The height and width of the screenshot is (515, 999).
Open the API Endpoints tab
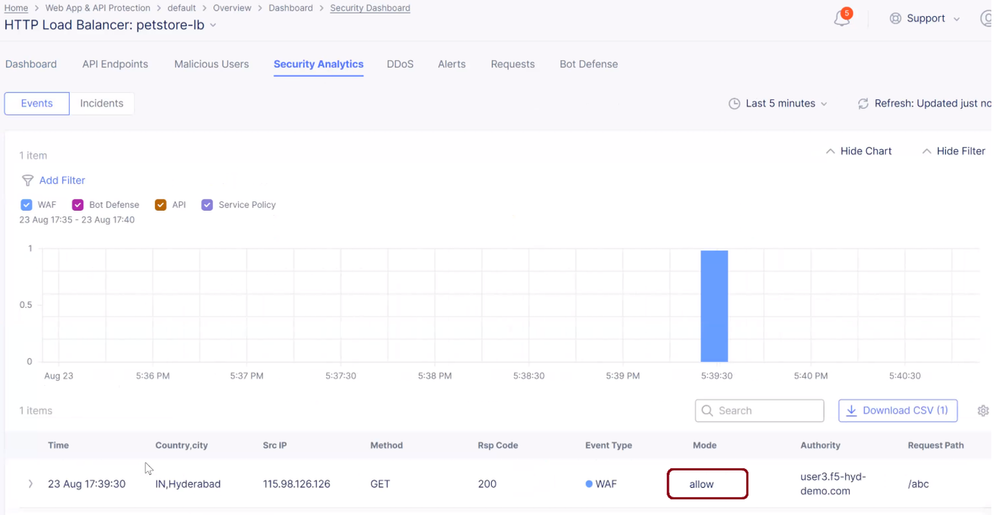[115, 64]
